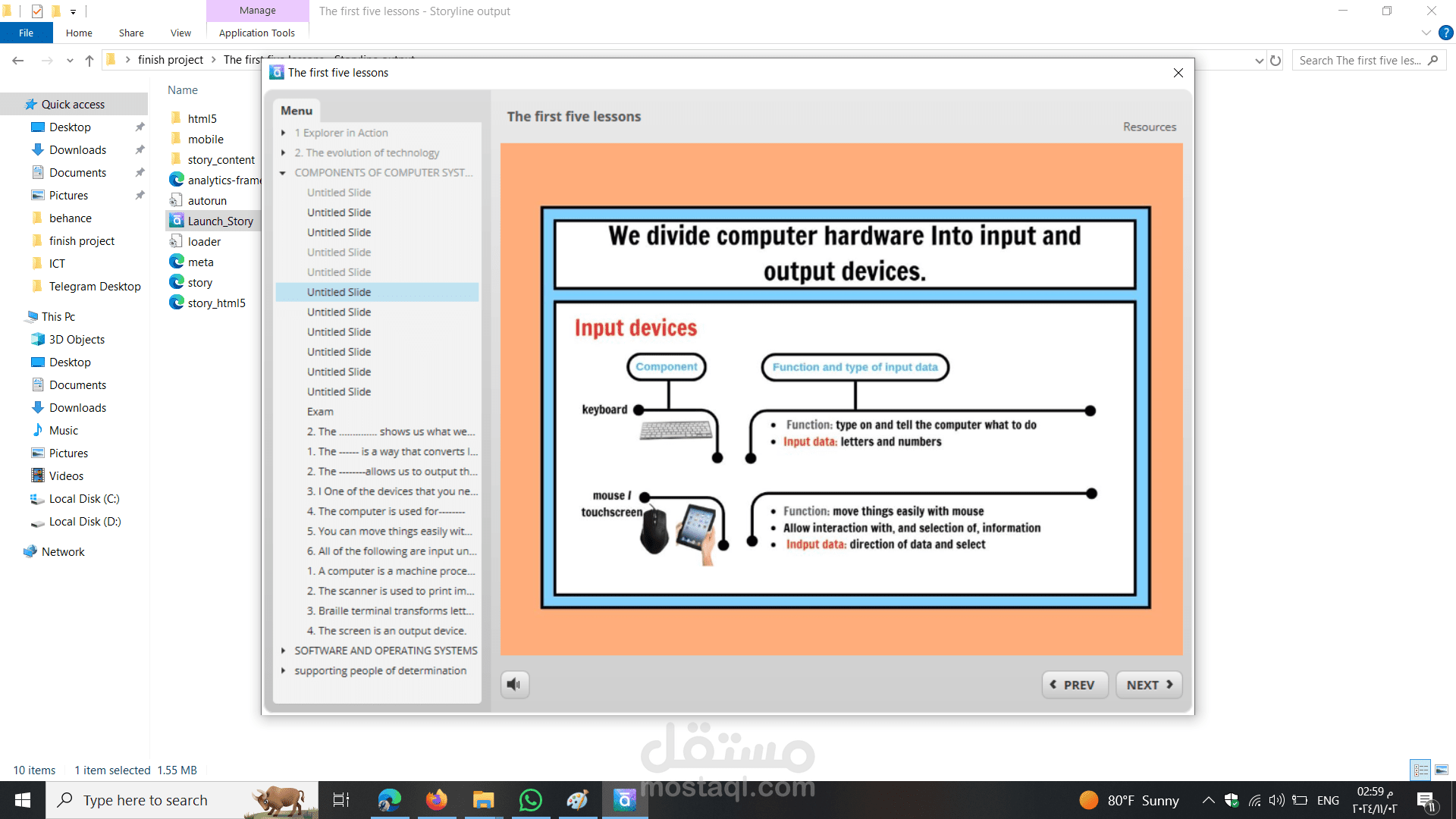Open WhatsApp from the taskbar
The width and height of the screenshot is (1456, 819).
531,800
